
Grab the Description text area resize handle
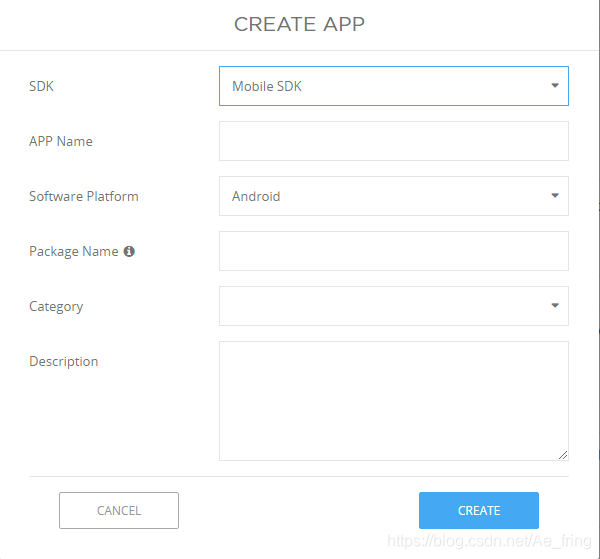tap(563, 455)
